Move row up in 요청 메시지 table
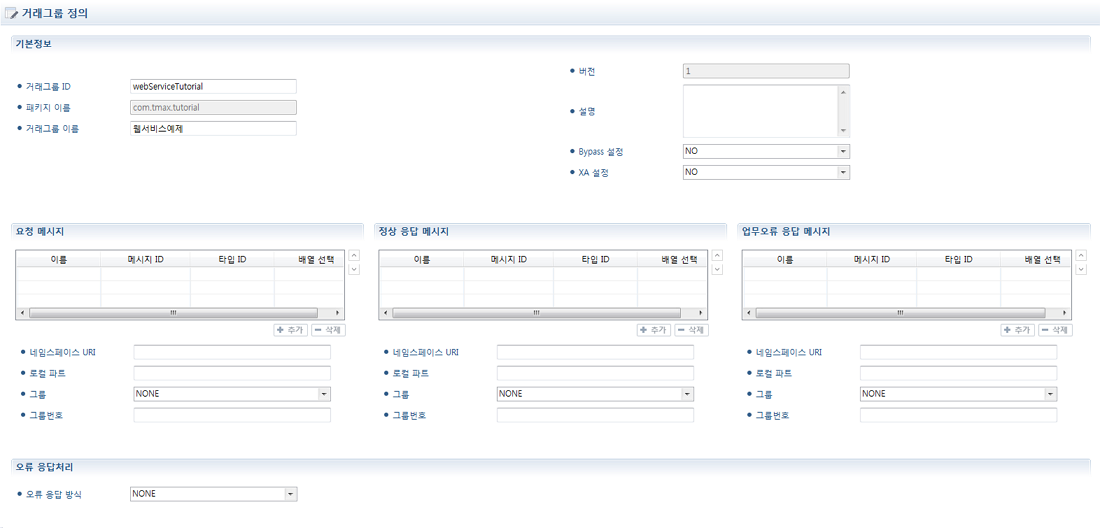The height and width of the screenshot is (528, 1100). 354,255
